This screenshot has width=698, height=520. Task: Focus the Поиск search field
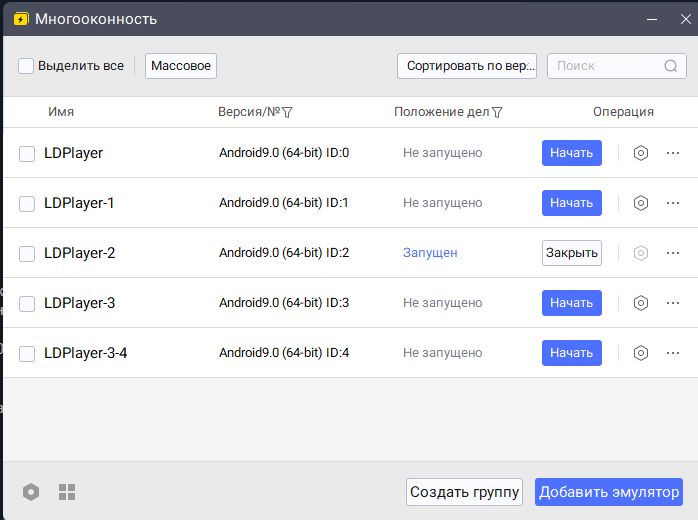(617, 66)
